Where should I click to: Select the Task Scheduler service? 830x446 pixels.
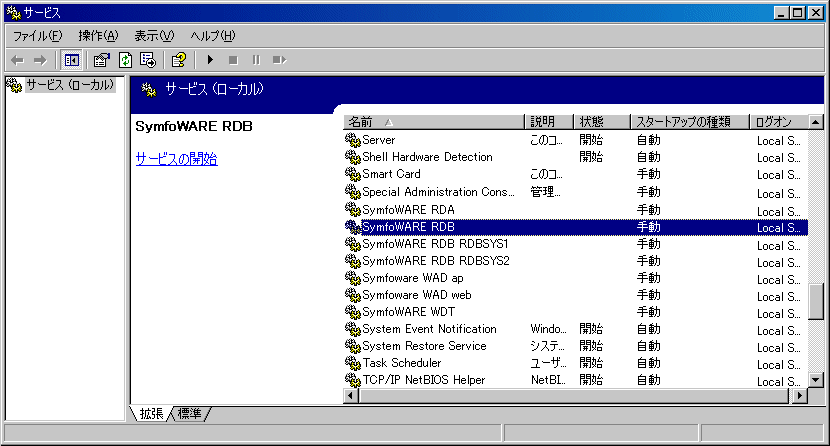[576, 363]
